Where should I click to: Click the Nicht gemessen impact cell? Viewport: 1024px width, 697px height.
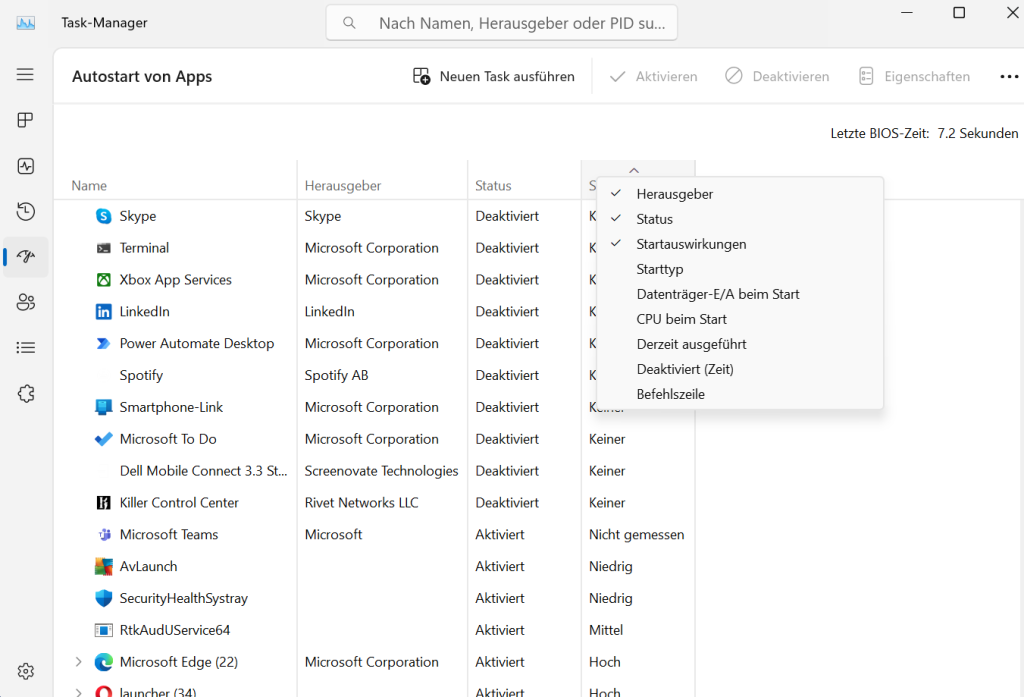click(637, 535)
